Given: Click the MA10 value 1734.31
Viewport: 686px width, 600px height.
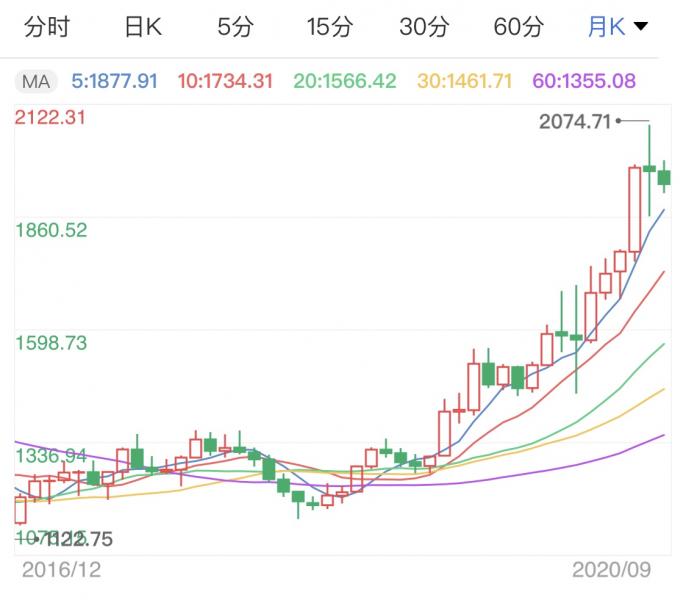Looking at the screenshot, I should tap(225, 80).
